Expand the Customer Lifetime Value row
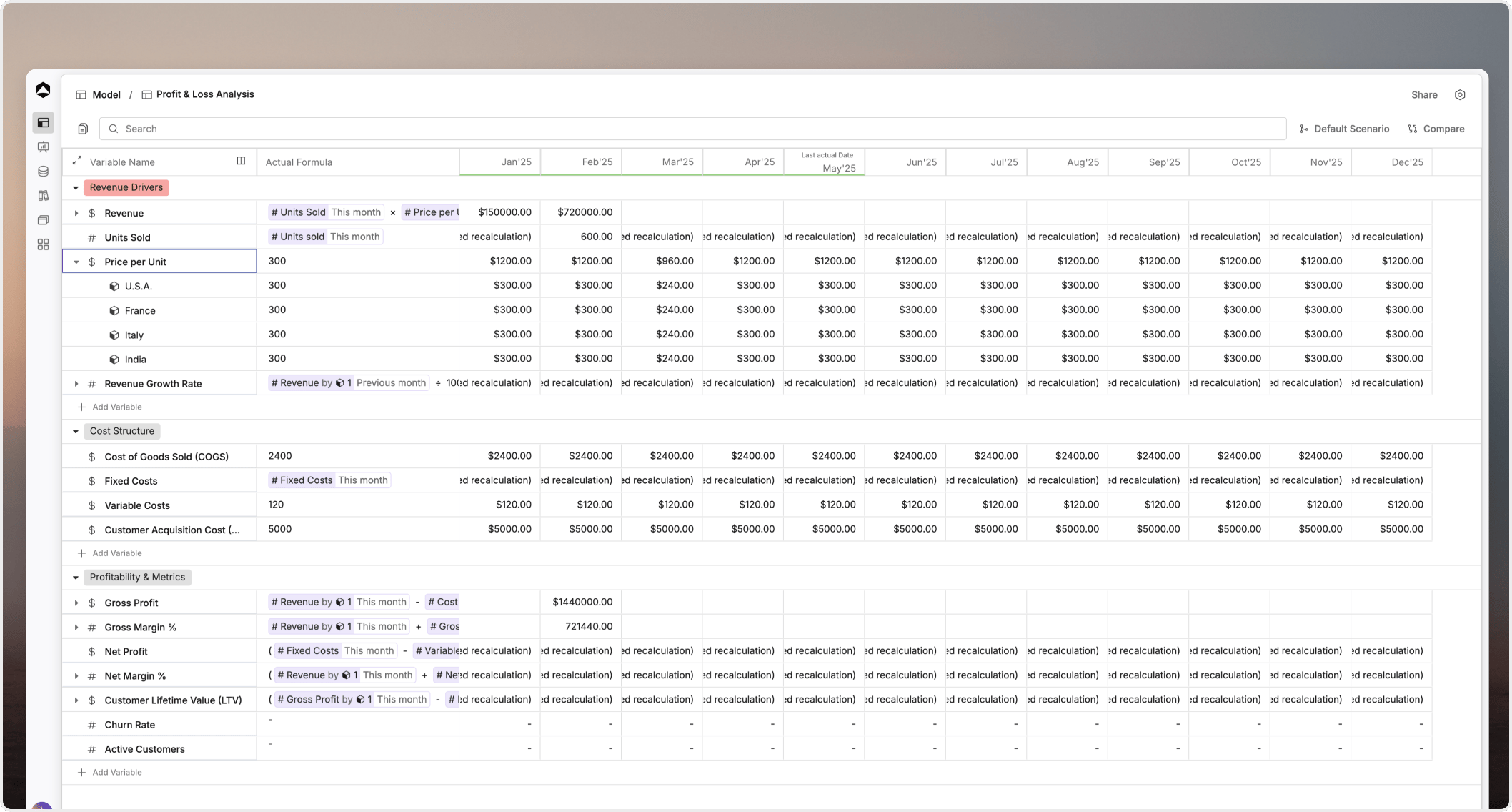The width and height of the screenshot is (1512, 812). click(x=76, y=700)
